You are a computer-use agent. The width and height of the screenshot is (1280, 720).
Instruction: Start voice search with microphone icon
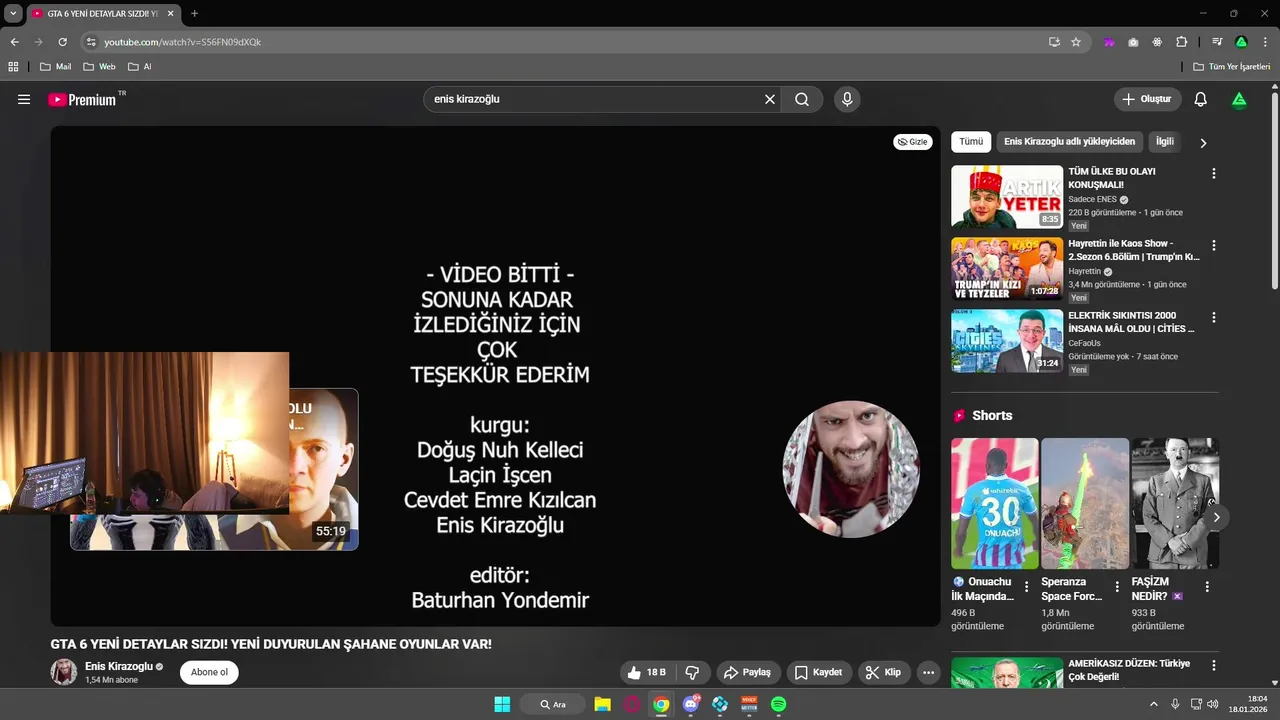pyautogui.click(x=847, y=99)
